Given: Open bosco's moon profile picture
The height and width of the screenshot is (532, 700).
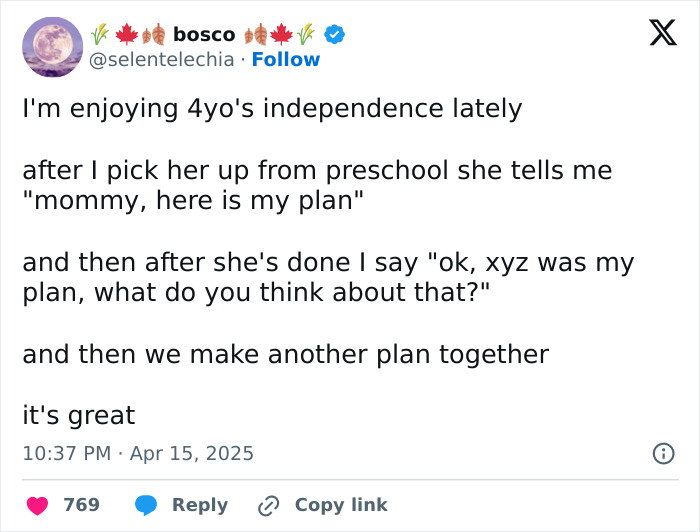Looking at the screenshot, I should coord(53,47).
